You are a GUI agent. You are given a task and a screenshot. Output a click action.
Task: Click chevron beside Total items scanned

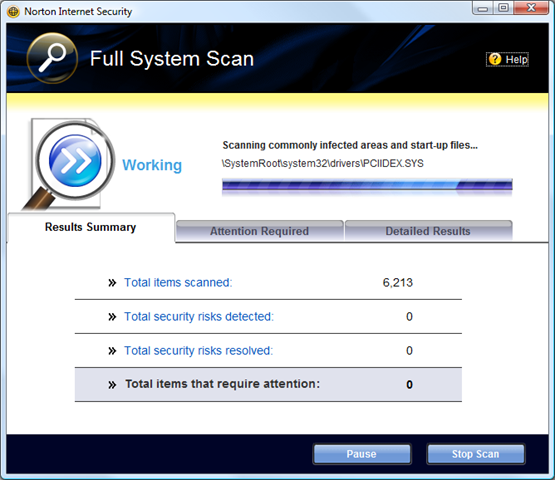click(x=112, y=282)
